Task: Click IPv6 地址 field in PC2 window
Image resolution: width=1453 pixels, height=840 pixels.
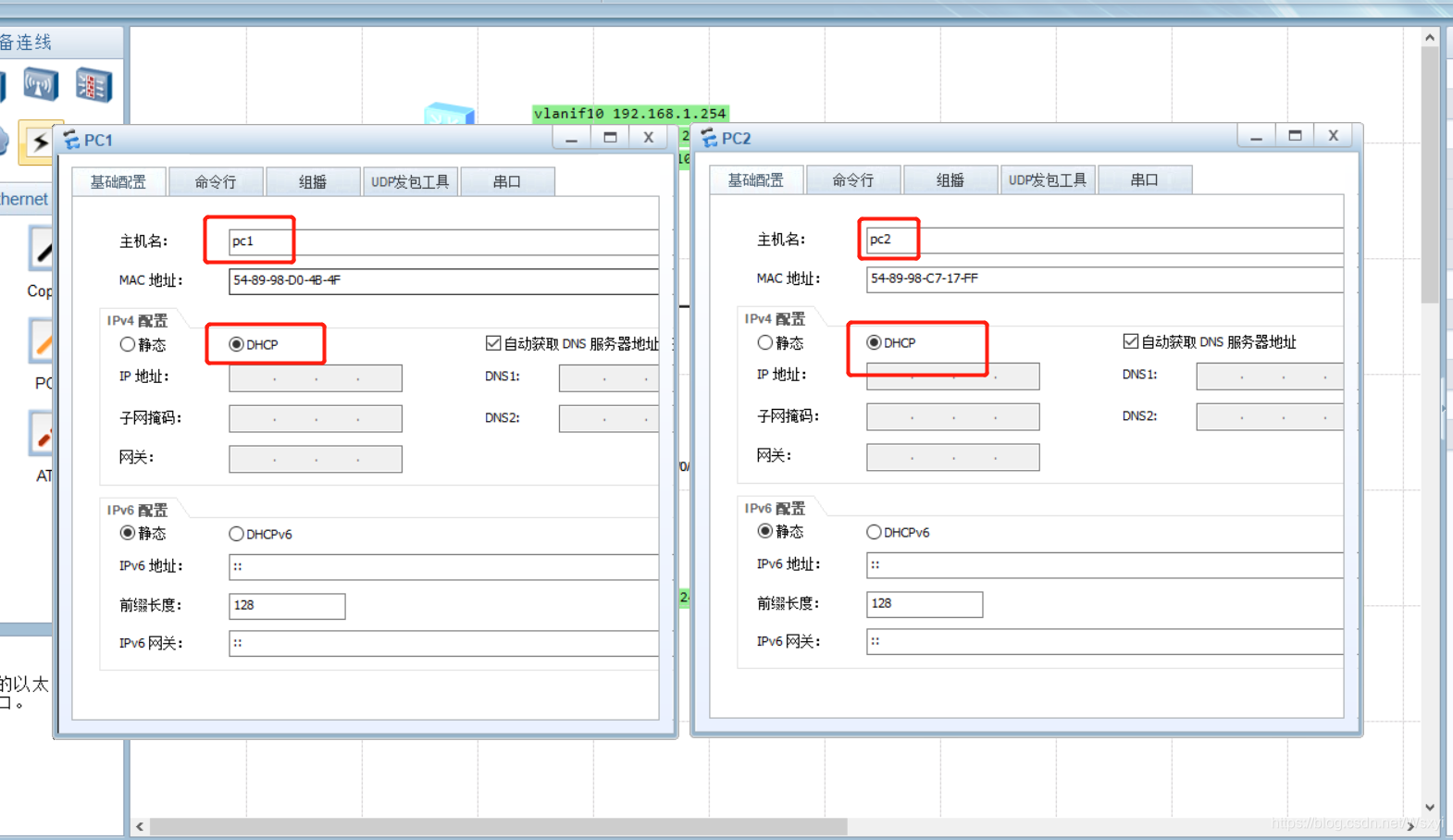Action: click(x=1104, y=564)
